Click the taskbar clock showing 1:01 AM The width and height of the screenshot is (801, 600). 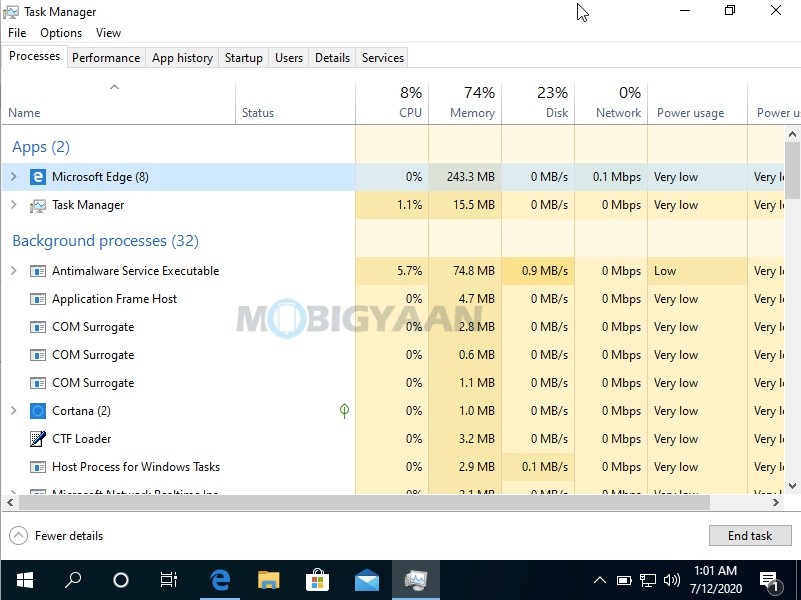(x=715, y=580)
